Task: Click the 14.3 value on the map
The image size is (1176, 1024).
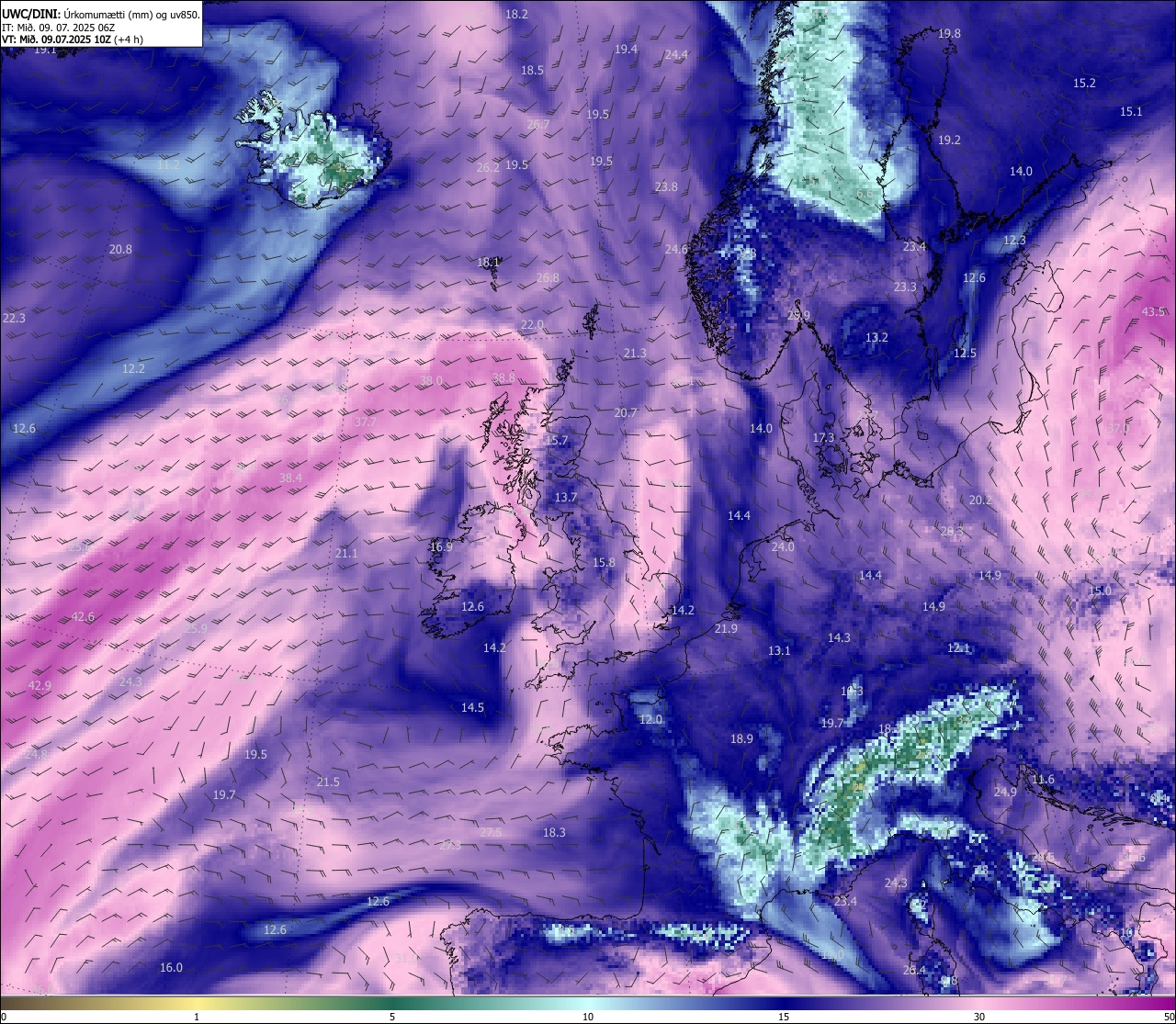Action: (839, 637)
